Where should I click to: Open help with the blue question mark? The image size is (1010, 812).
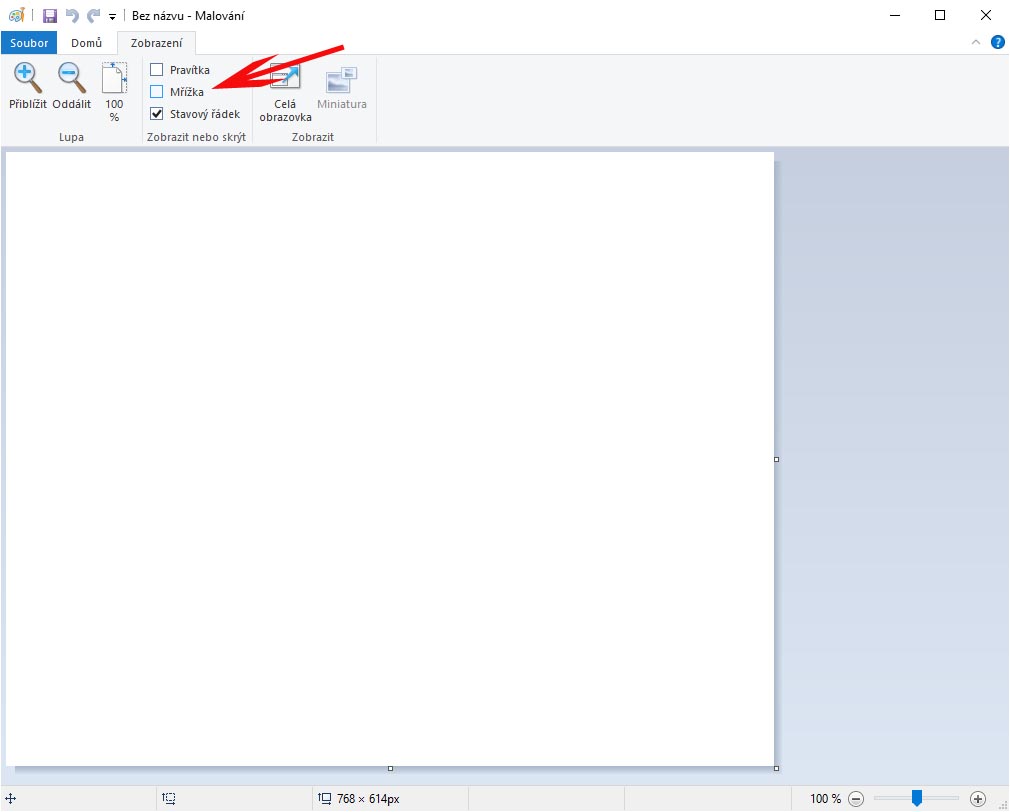pyautogui.click(x=997, y=42)
